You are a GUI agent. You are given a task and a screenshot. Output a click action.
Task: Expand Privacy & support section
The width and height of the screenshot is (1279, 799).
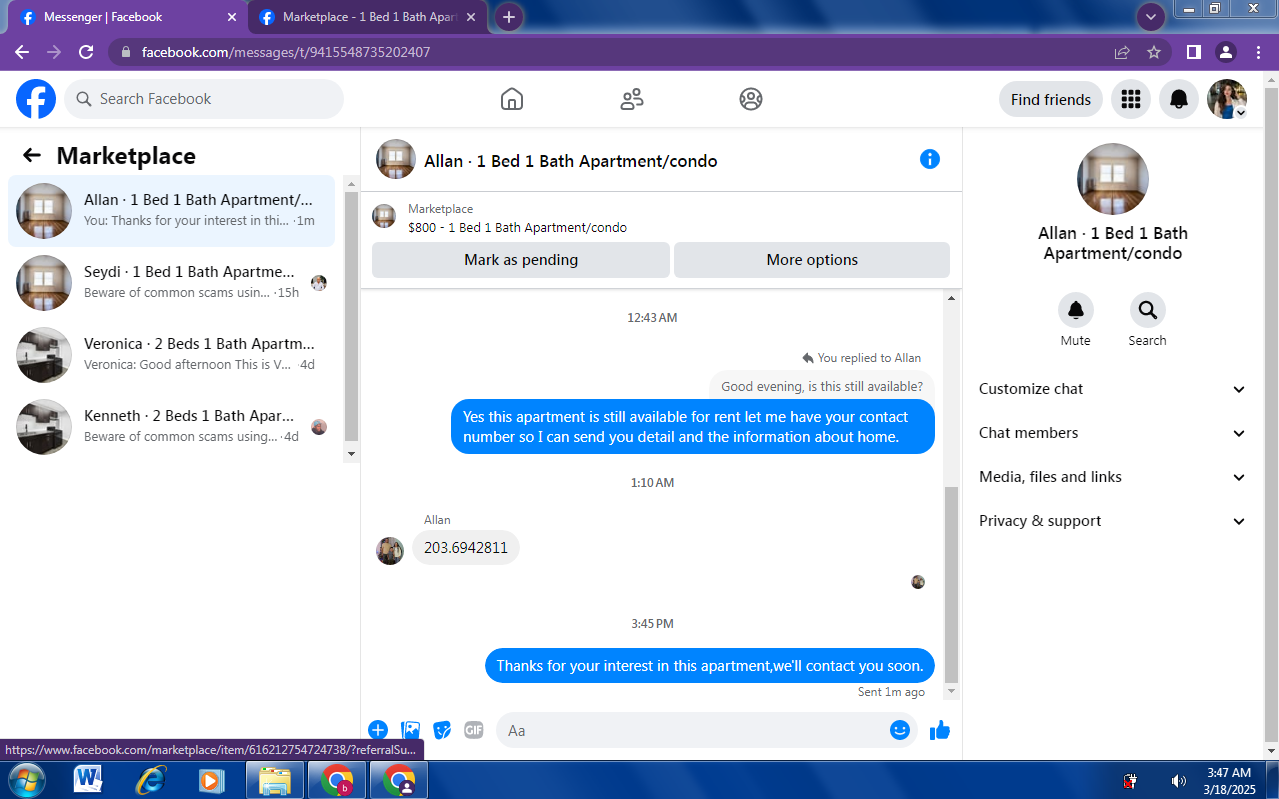coord(1112,521)
